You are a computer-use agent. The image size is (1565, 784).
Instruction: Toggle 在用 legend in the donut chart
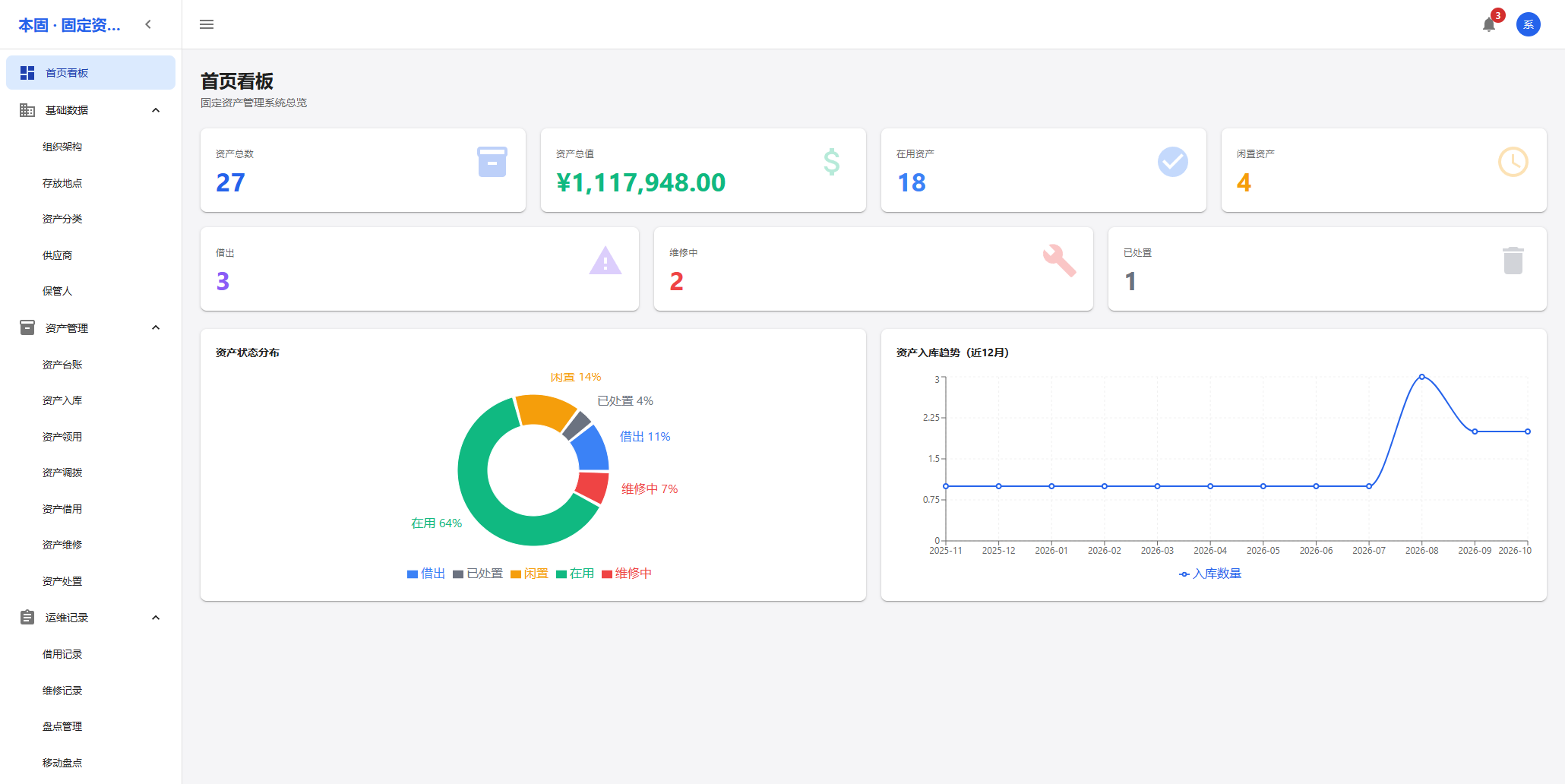[x=575, y=574]
